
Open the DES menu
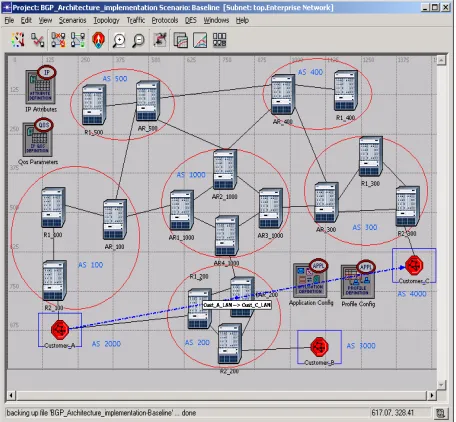pyautogui.click(x=191, y=21)
